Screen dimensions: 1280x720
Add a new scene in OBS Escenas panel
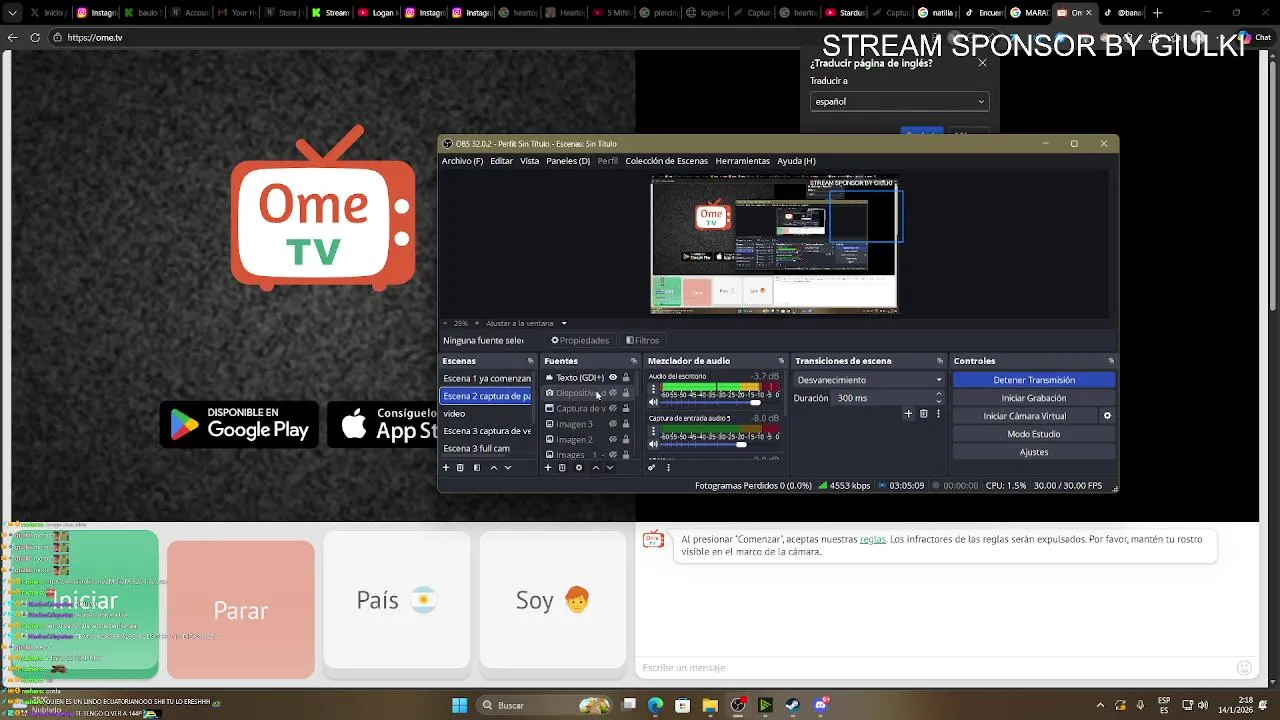pos(446,468)
